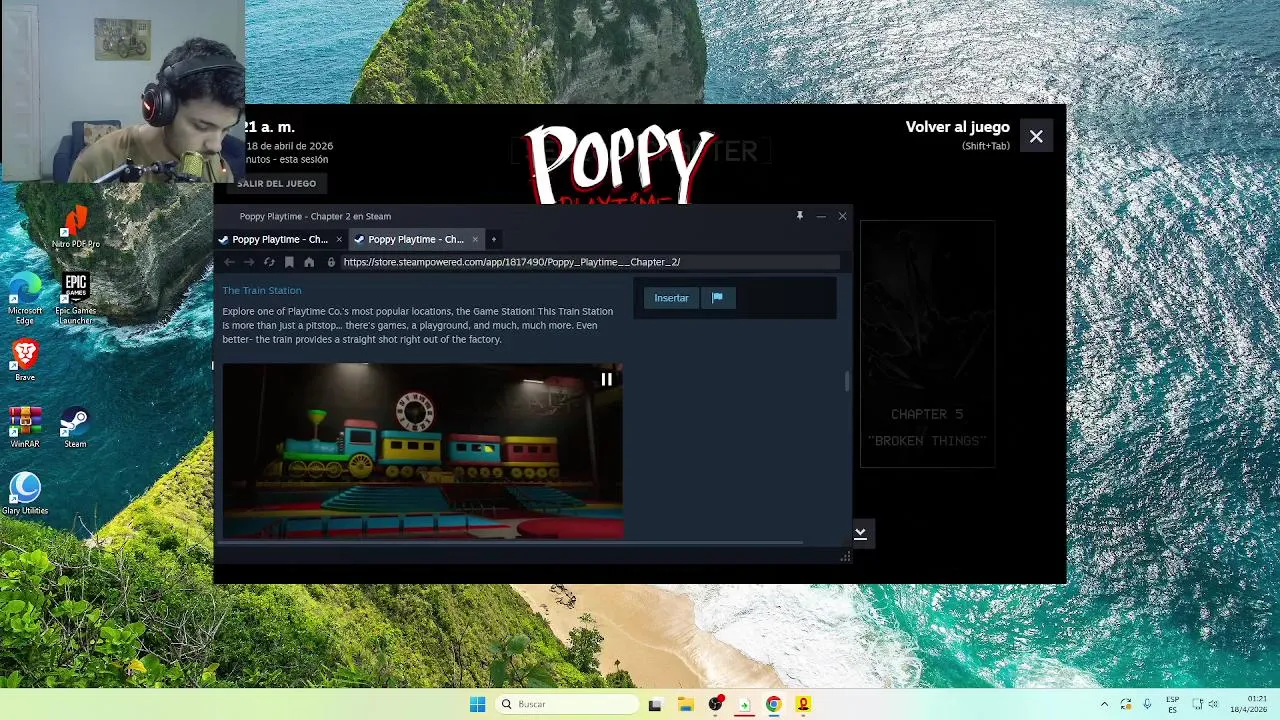Open File Explorer from the taskbar
Viewport: 1280px width, 720px height.
coord(685,704)
